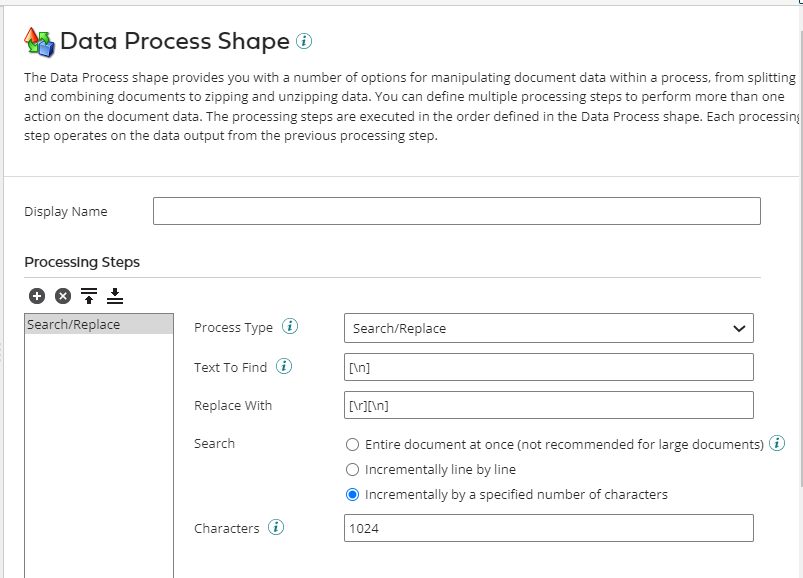Image resolution: width=803 pixels, height=578 pixels.
Task: Select Search/Replace step in the steps list
Action: (x=99, y=325)
